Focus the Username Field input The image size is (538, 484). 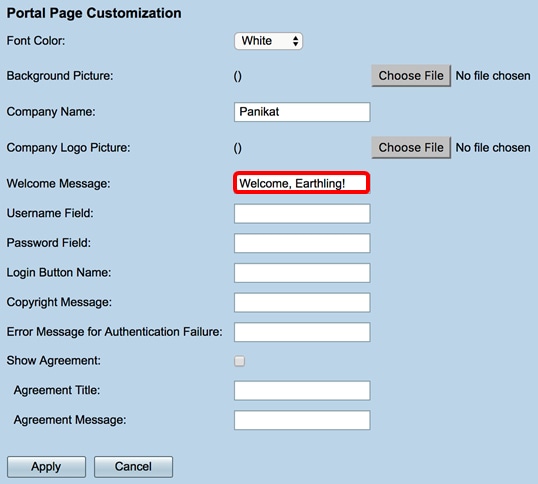coord(302,214)
